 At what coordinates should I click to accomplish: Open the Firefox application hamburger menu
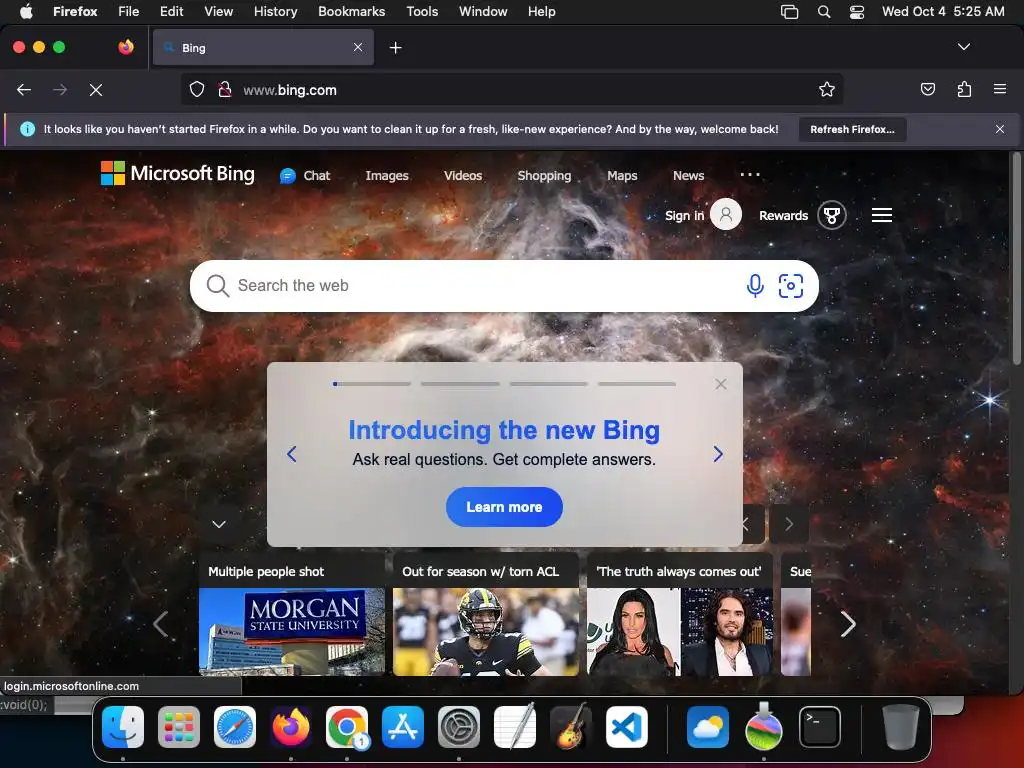pos(1000,89)
